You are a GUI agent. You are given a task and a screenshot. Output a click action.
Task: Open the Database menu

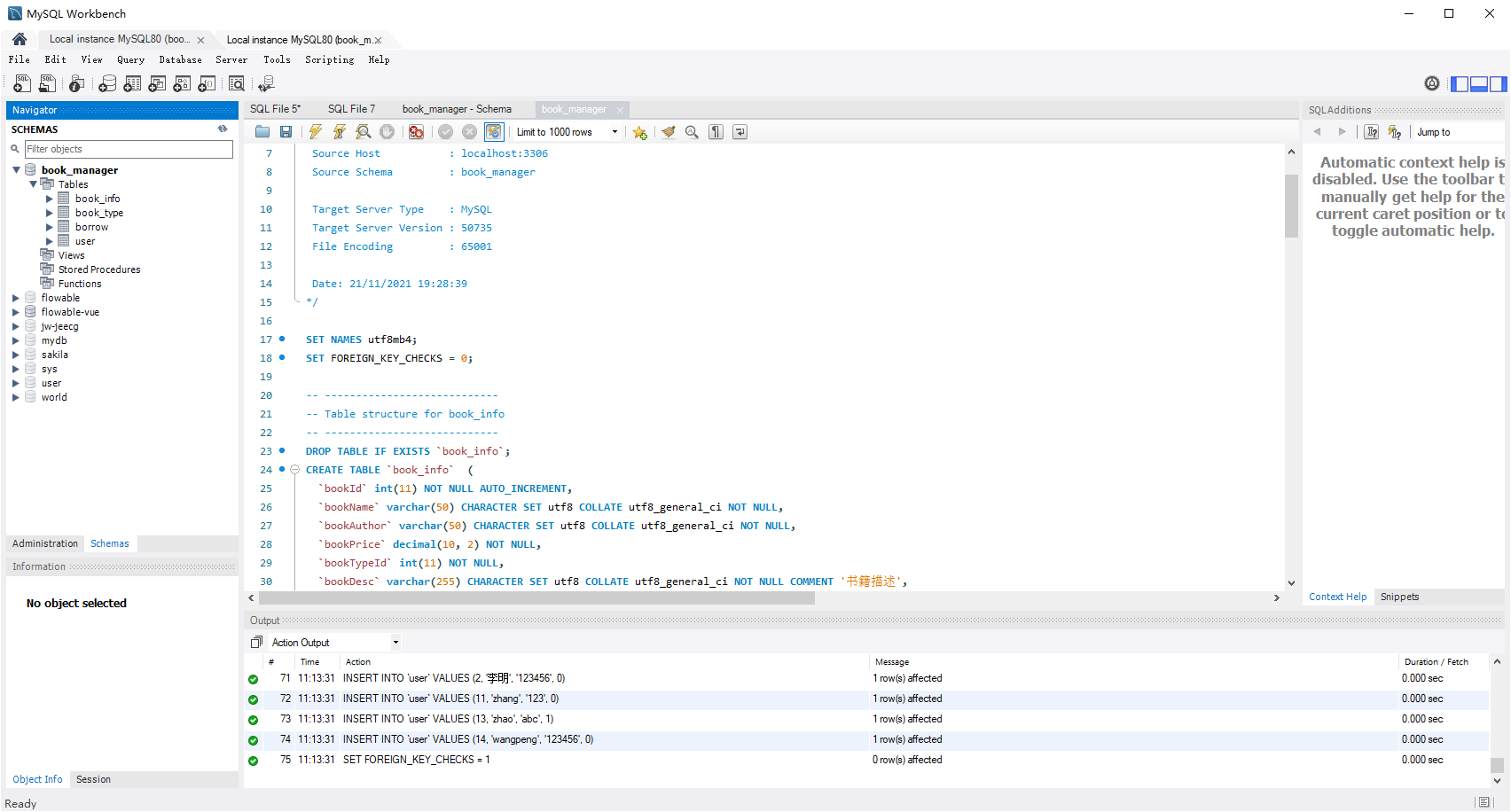180,60
